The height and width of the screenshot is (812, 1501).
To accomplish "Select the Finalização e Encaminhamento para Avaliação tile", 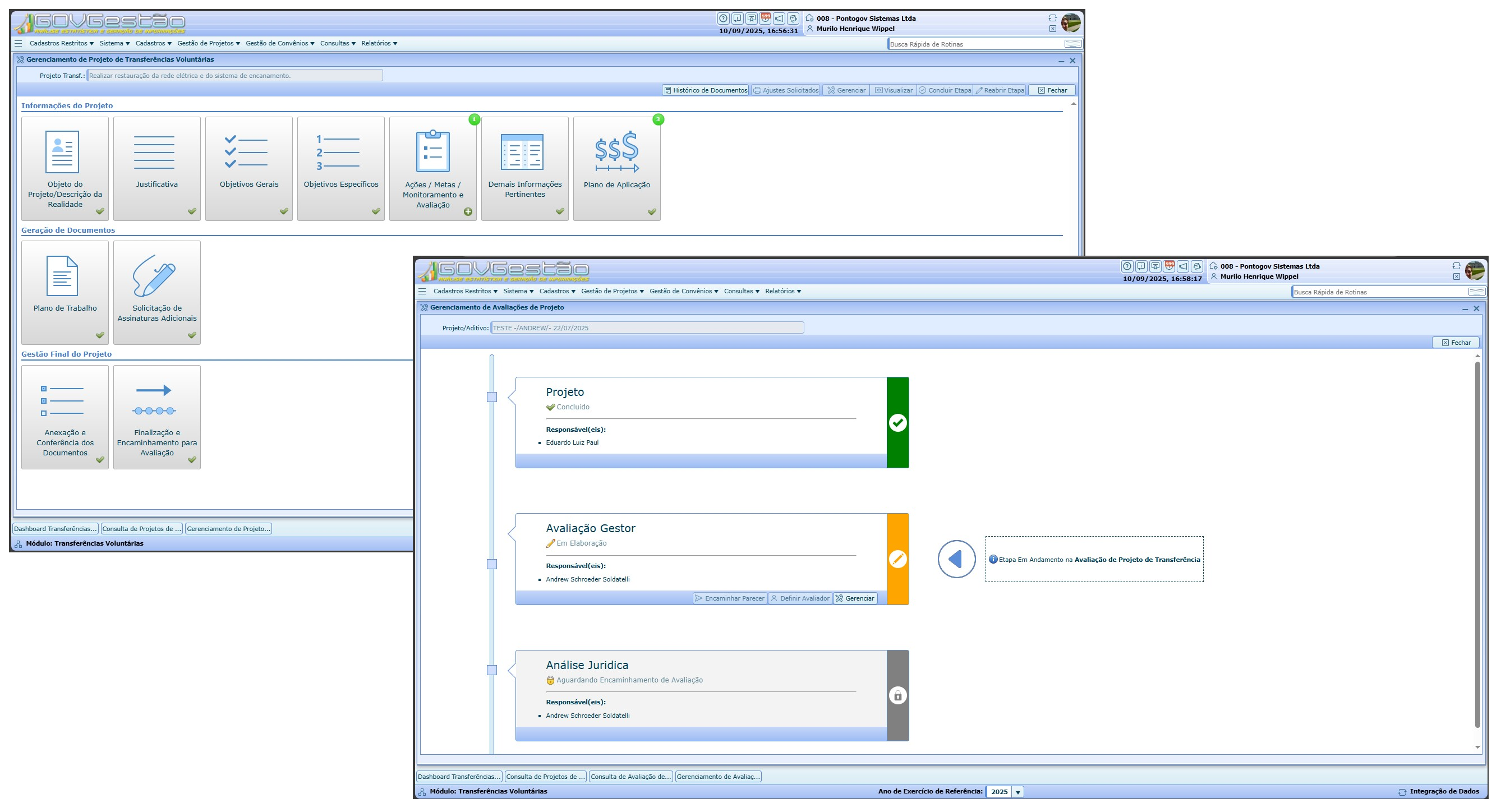I will tap(156, 417).
